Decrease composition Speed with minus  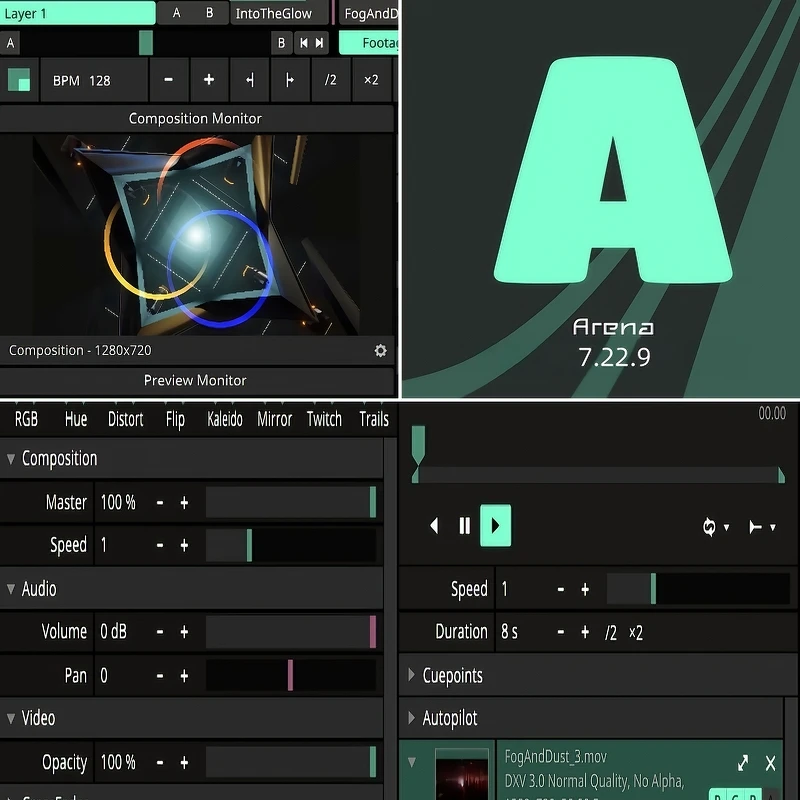coord(160,545)
